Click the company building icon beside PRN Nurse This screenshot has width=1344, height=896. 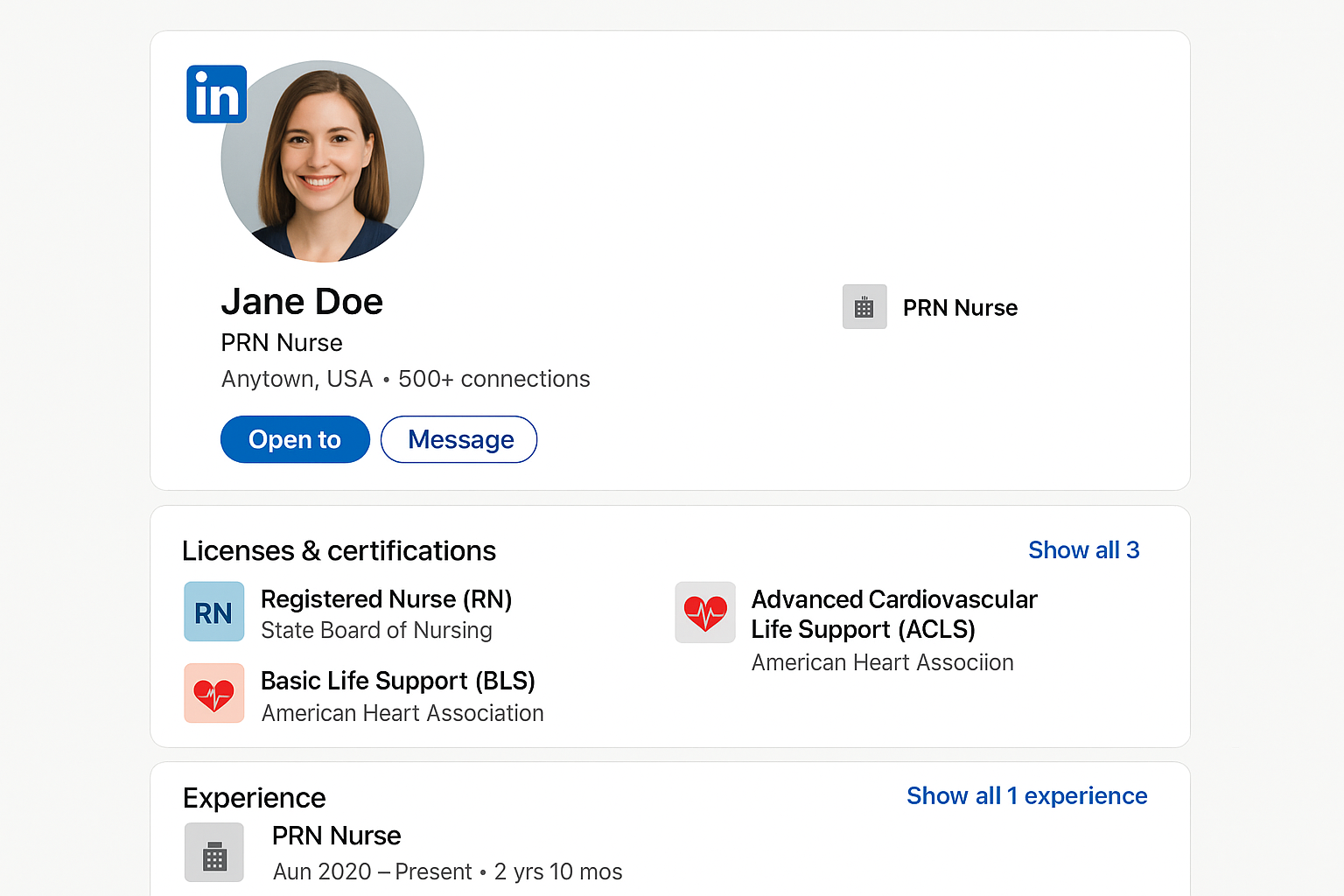(864, 307)
